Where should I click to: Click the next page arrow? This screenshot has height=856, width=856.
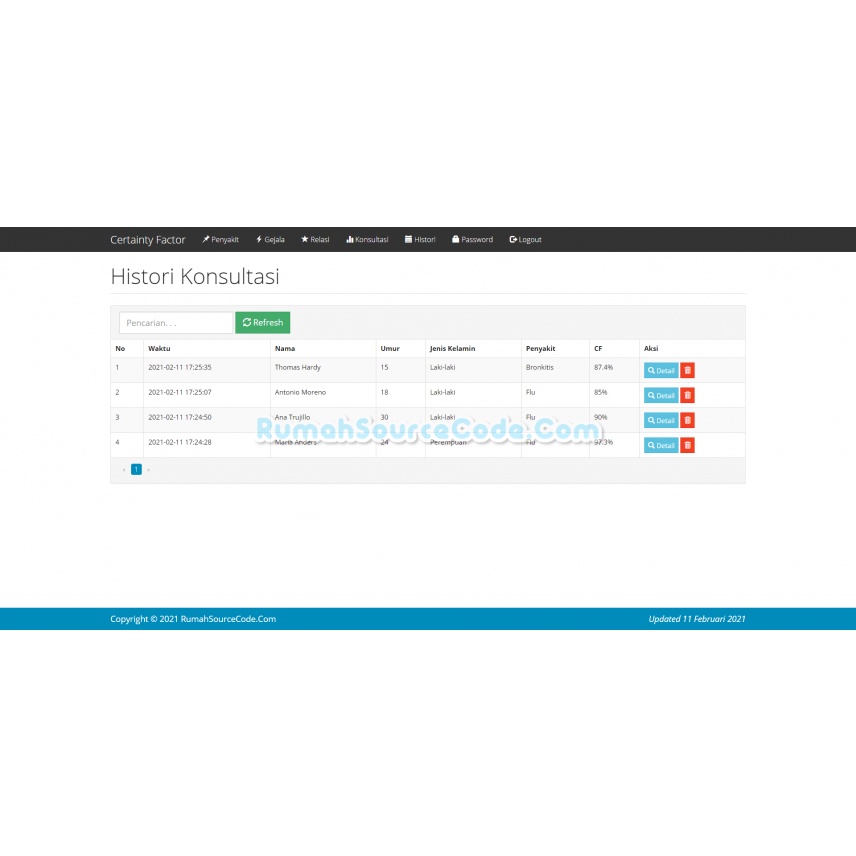click(148, 469)
